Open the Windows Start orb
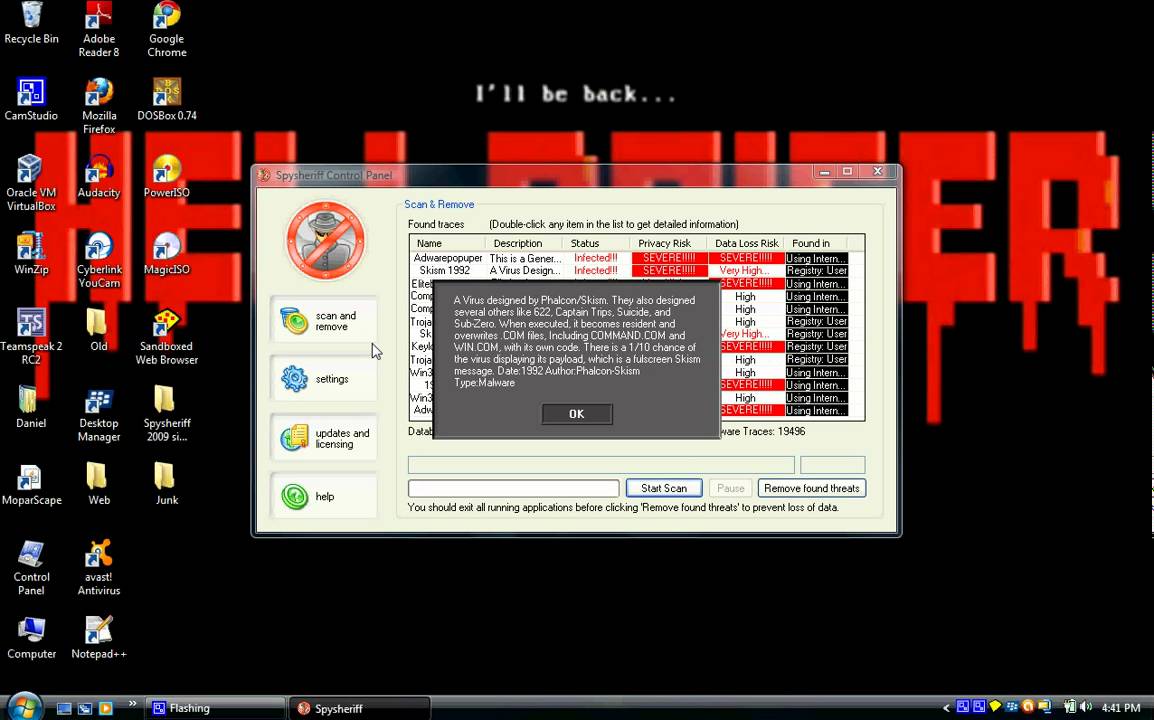This screenshot has width=1154, height=720. (24, 707)
